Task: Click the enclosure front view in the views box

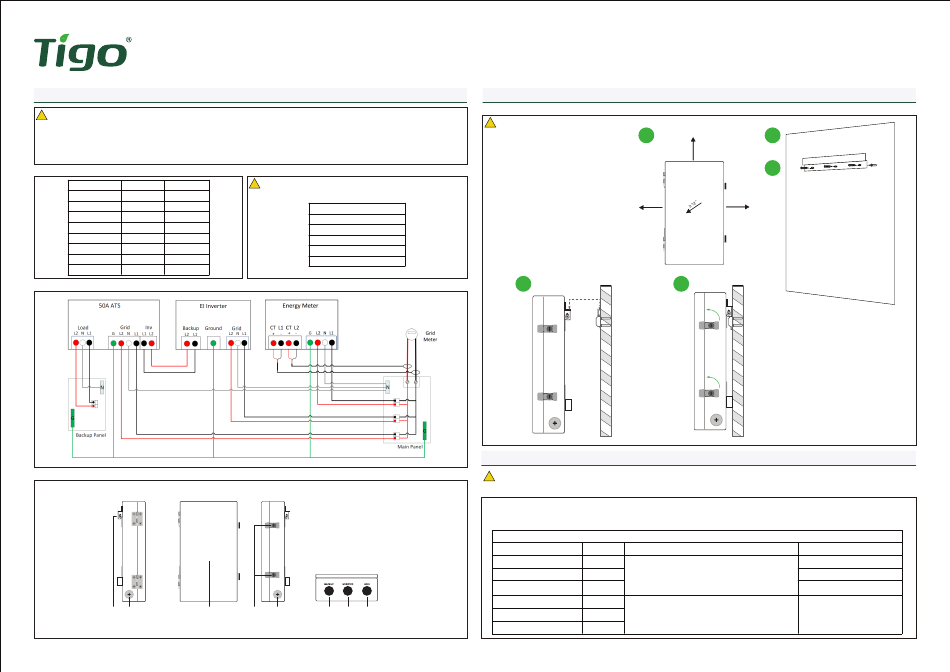Action: point(209,551)
